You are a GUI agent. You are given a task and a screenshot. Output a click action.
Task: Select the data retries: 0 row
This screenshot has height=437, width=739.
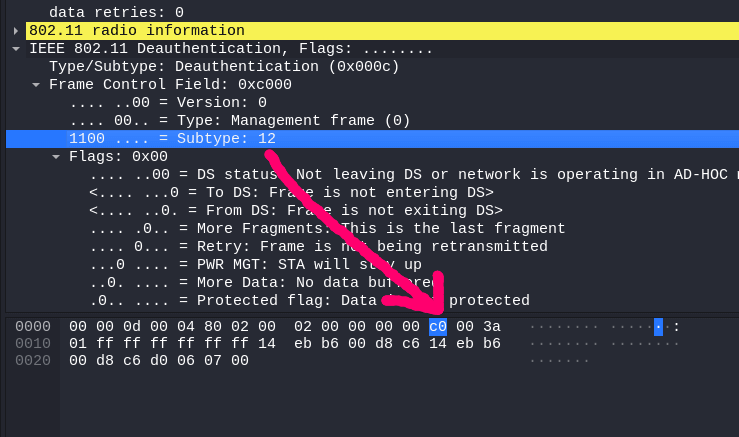(116, 12)
